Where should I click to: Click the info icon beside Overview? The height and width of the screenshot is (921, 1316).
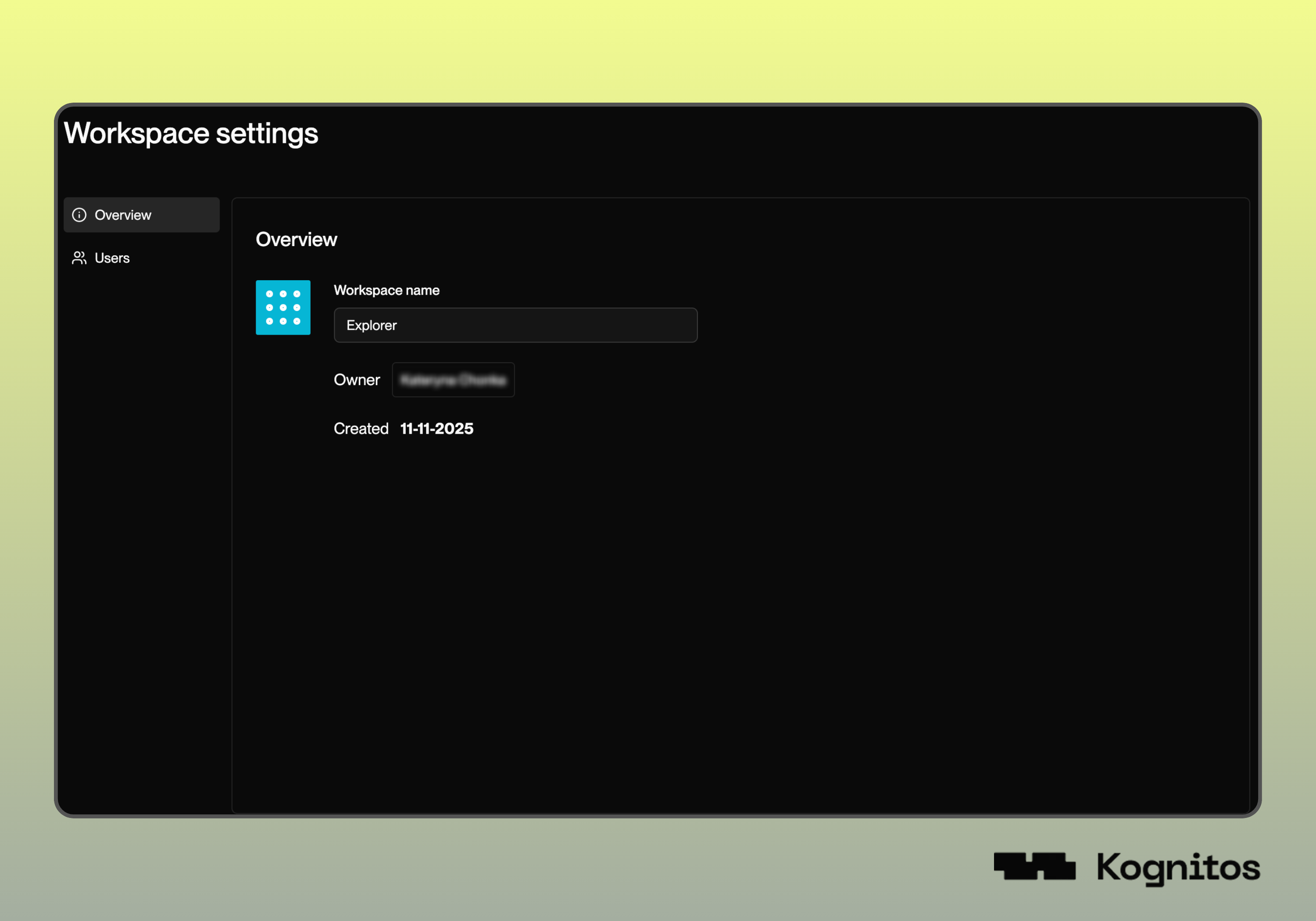79,215
